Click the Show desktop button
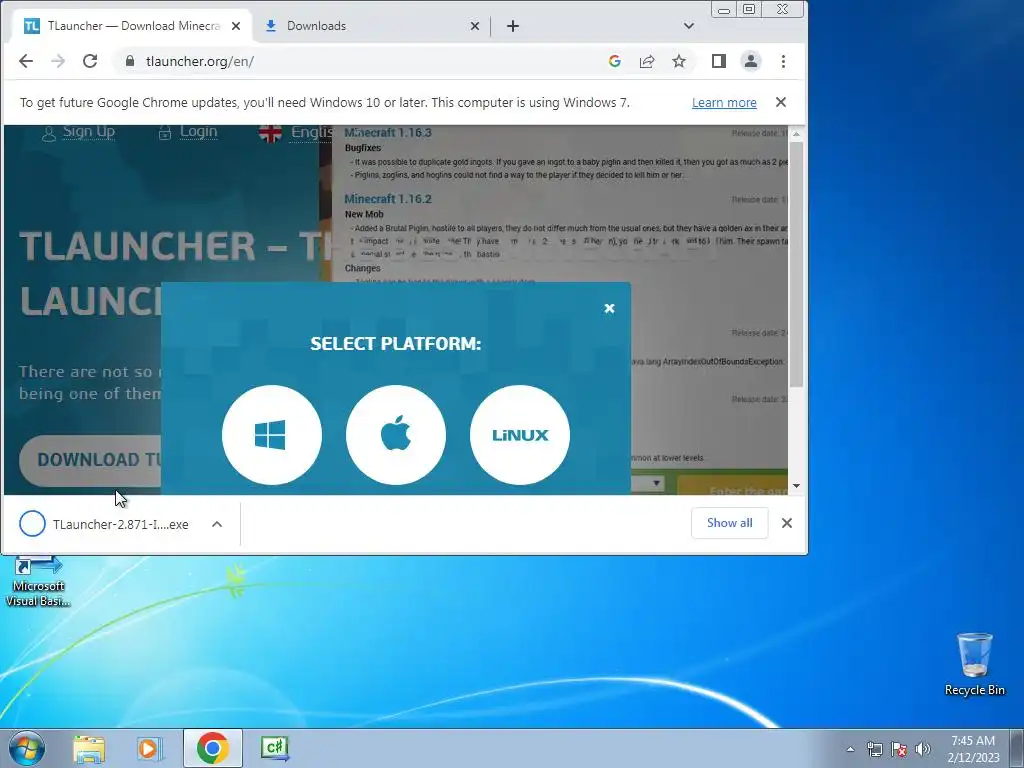Image resolution: width=1024 pixels, height=768 pixels. tap(1017, 748)
